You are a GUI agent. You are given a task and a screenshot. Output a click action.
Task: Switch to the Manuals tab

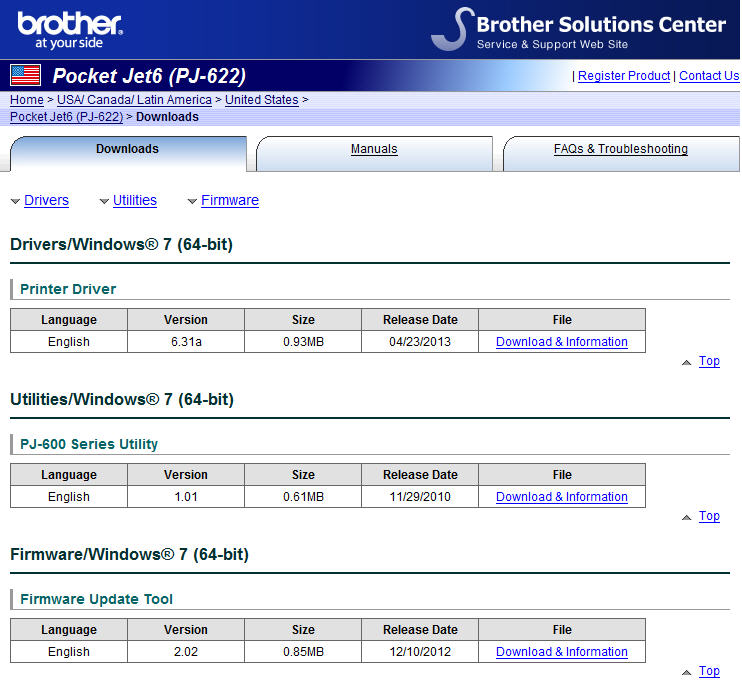[x=374, y=150]
